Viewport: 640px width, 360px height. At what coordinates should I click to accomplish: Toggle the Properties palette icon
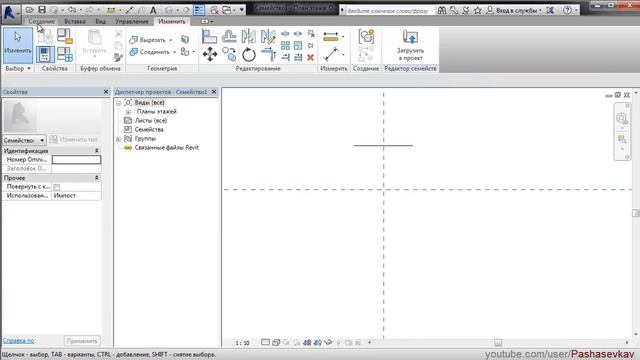pos(45,54)
